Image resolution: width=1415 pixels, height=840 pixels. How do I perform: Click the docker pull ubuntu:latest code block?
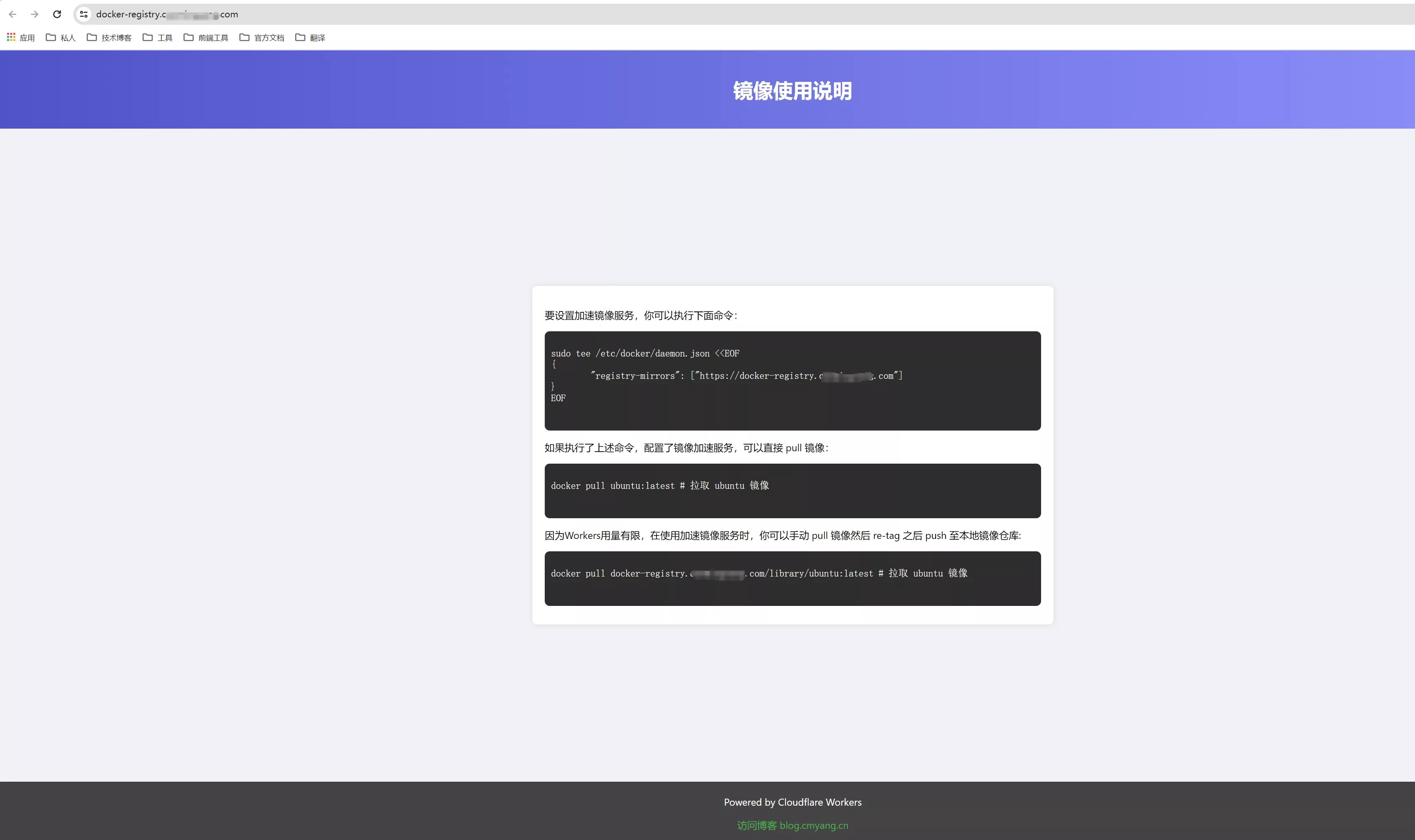(x=792, y=490)
